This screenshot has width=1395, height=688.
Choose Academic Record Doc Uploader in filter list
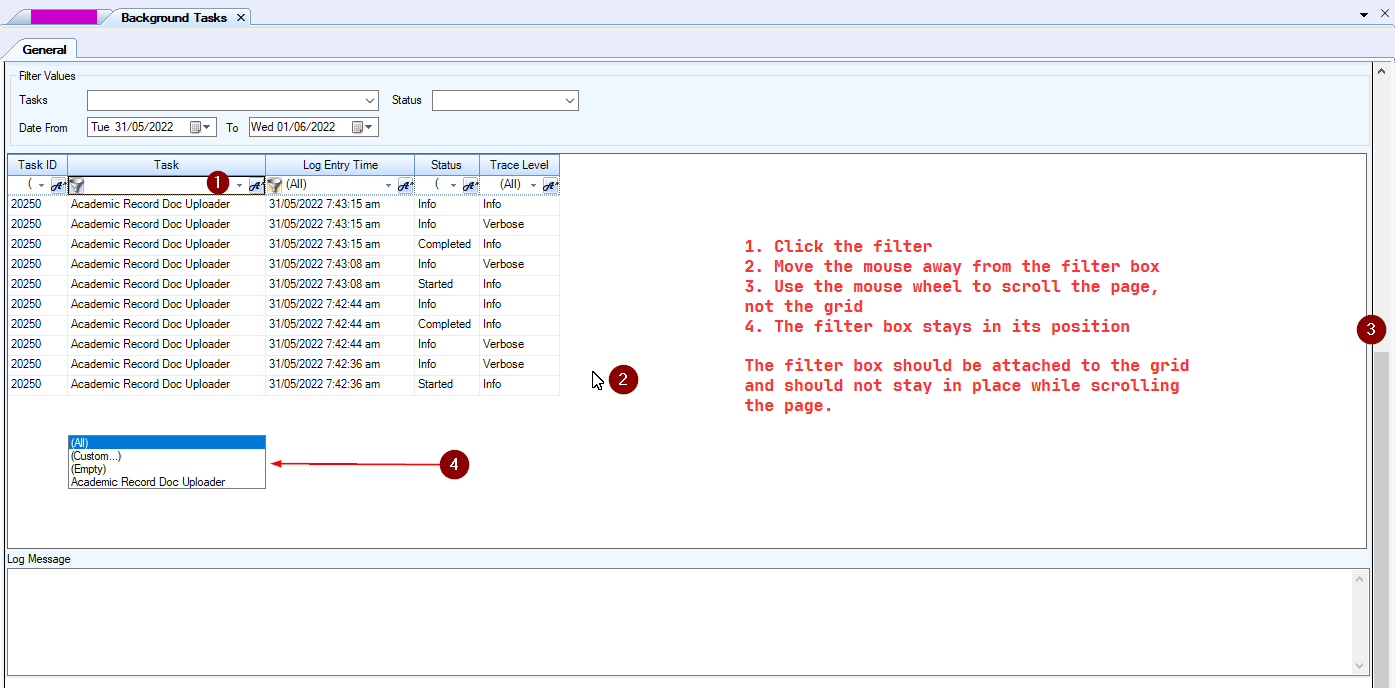point(148,482)
